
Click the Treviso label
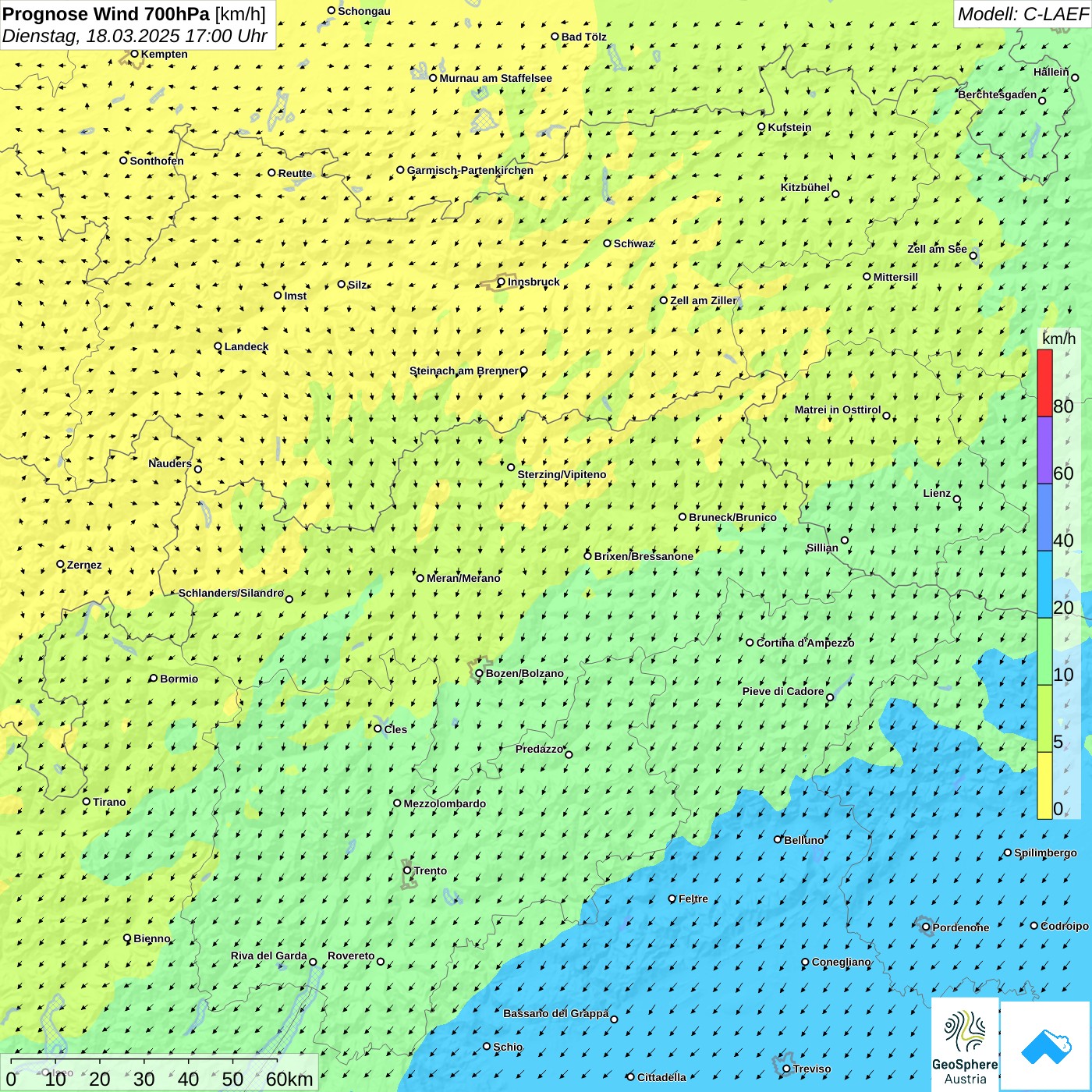tap(812, 1069)
